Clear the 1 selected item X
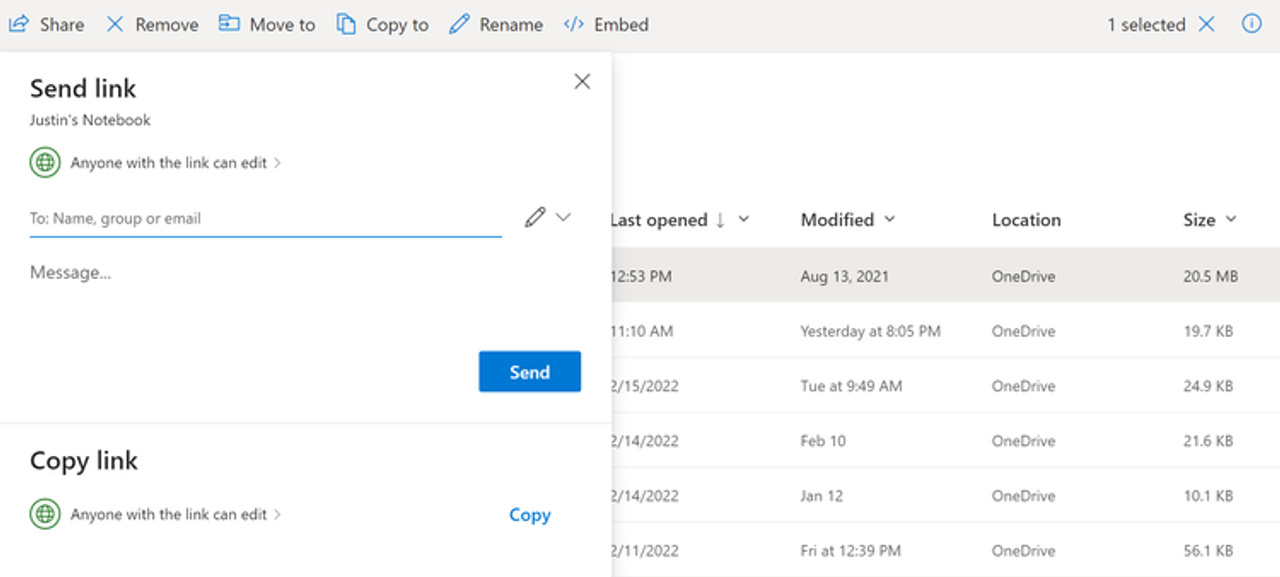Image resolution: width=1280 pixels, height=577 pixels. click(x=1207, y=24)
